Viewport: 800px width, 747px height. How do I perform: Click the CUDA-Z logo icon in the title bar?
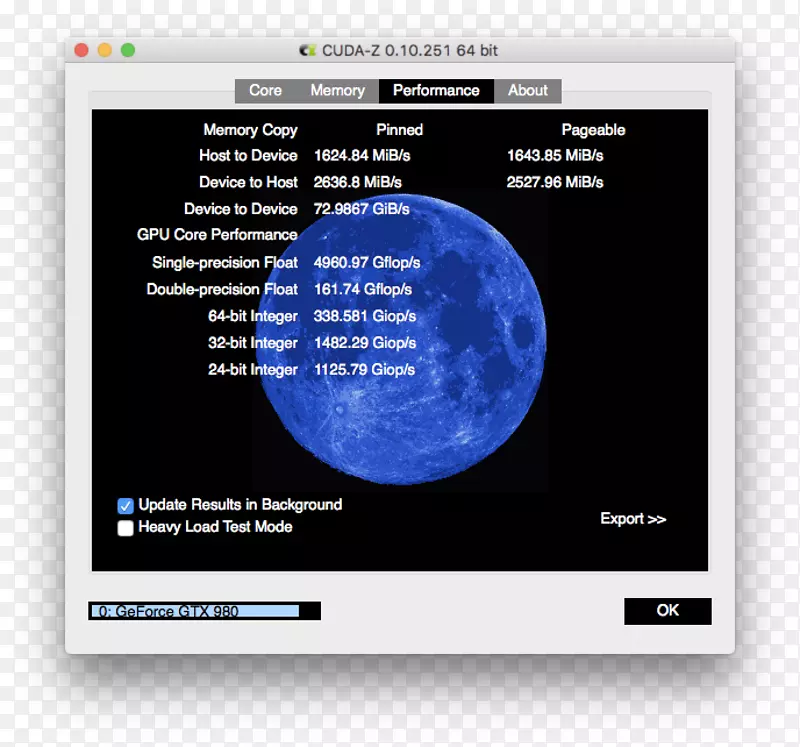[x=307, y=50]
